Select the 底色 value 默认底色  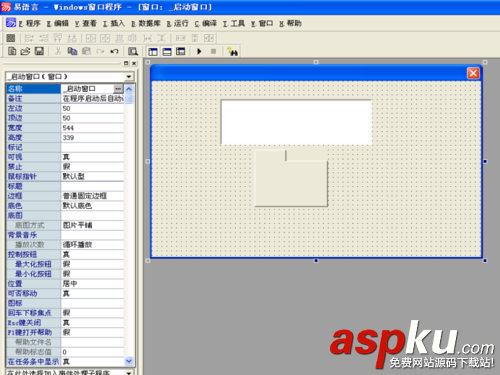tap(92, 206)
